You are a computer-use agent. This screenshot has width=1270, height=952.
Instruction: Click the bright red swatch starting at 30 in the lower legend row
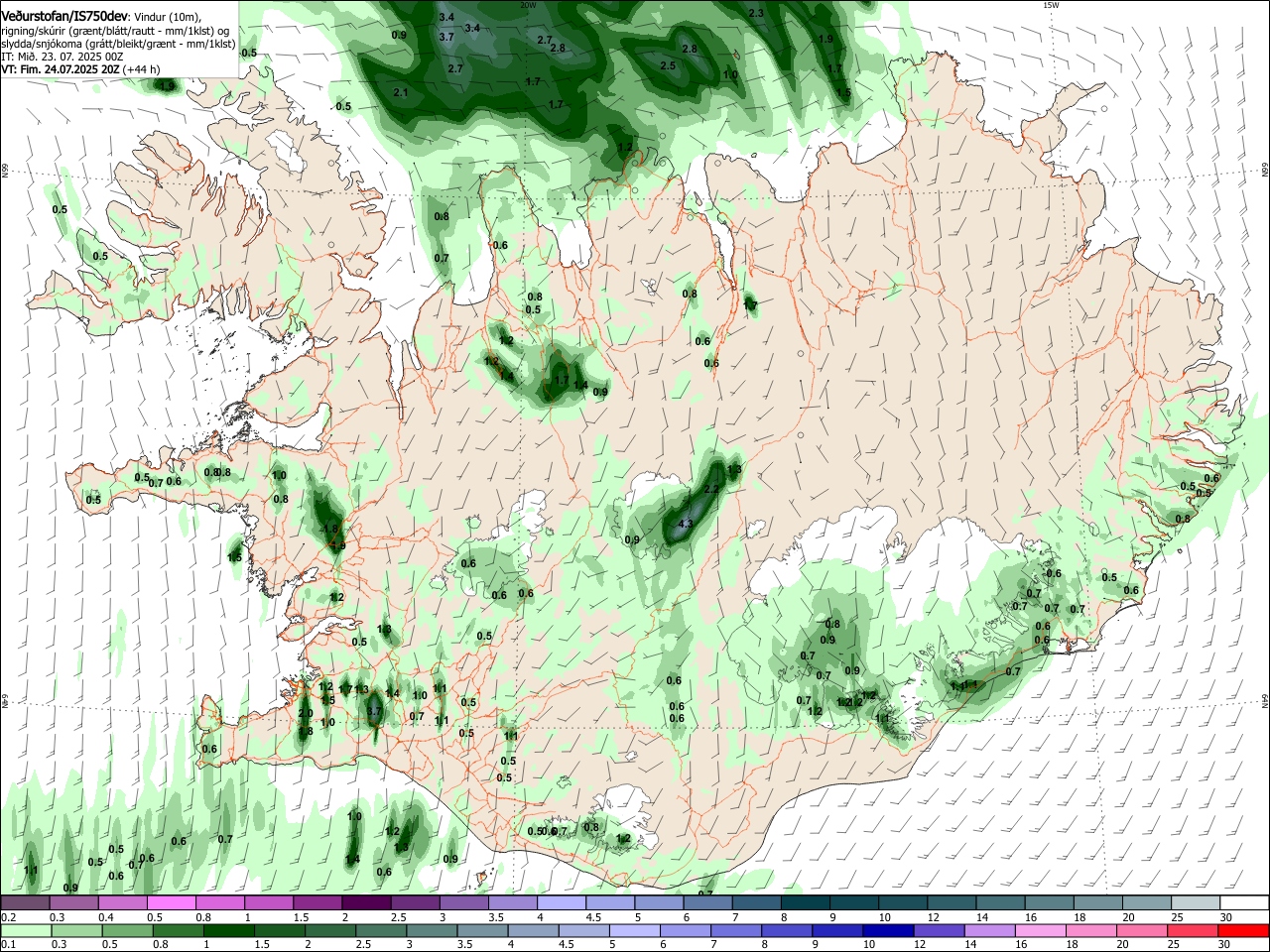(1243, 930)
